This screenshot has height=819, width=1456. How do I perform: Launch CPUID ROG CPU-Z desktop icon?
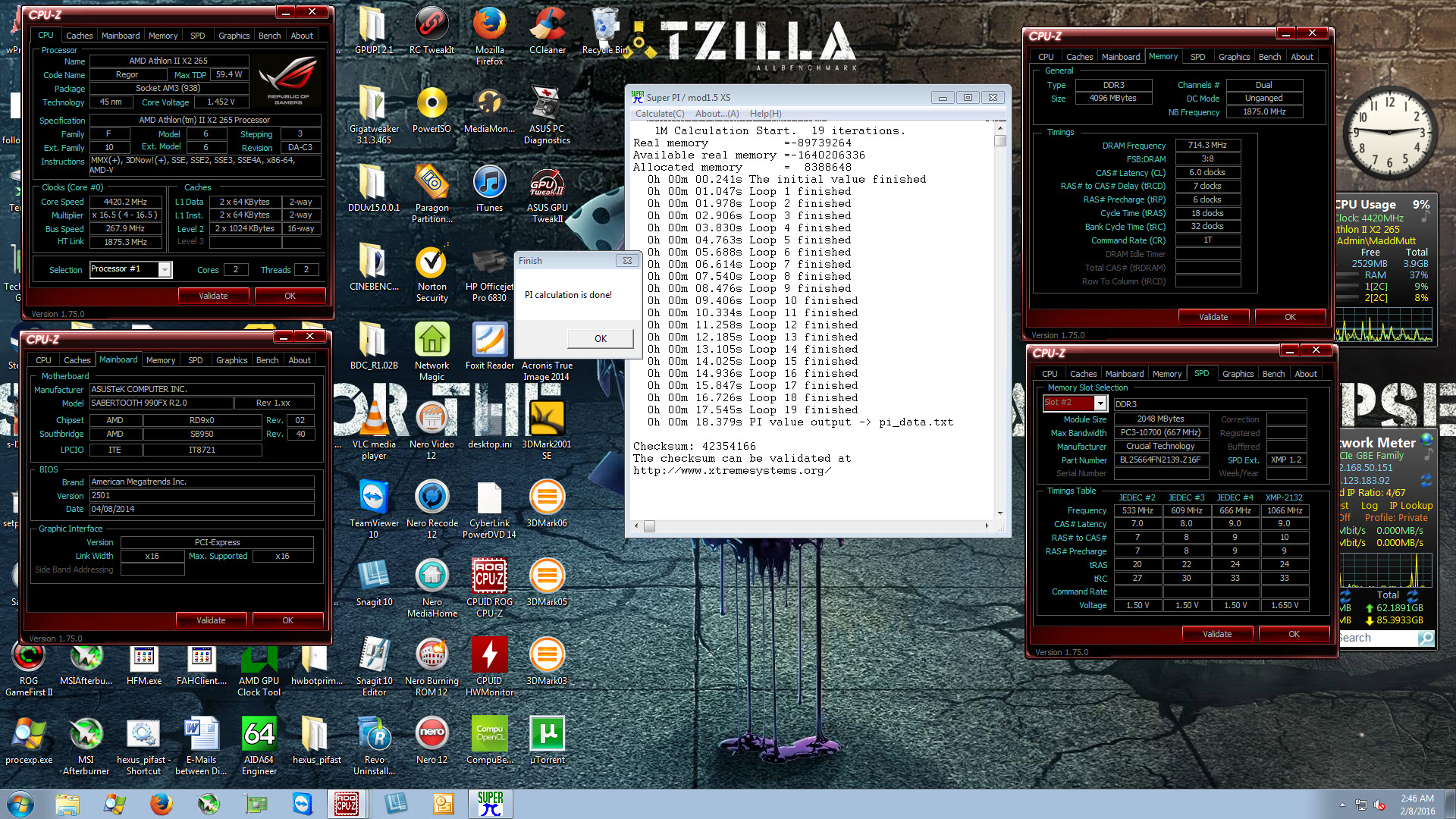[x=489, y=588]
